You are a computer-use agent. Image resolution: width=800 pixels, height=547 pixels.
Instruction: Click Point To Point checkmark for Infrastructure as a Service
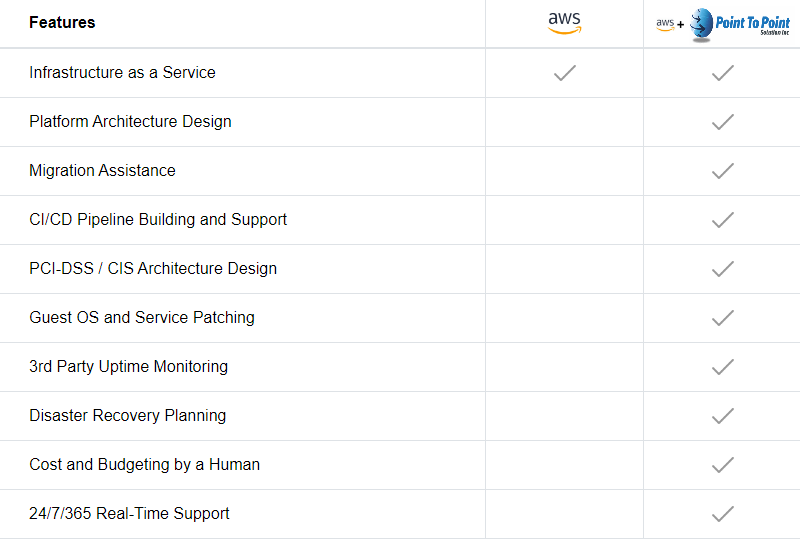pos(723,73)
